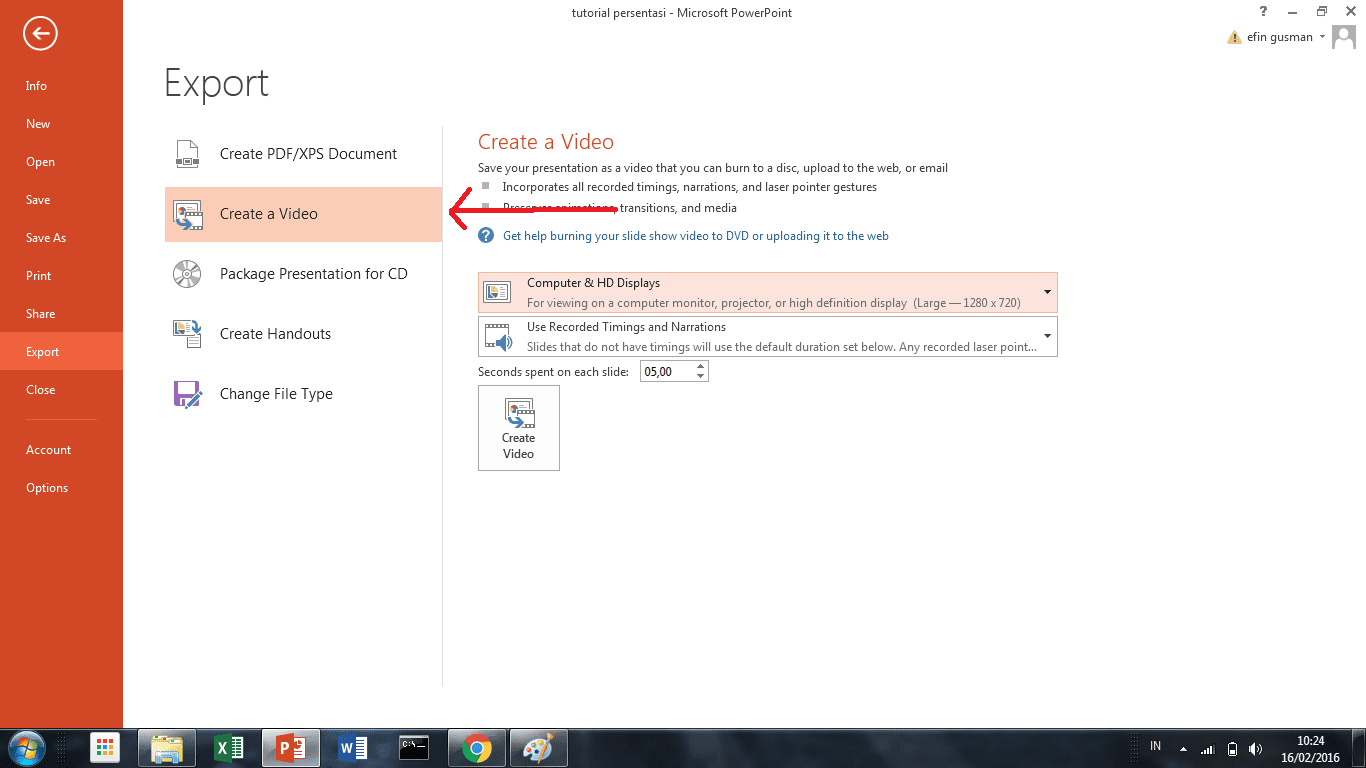Click the Show desktop button
This screenshot has width=1366, height=768.
(x=1359, y=748)
